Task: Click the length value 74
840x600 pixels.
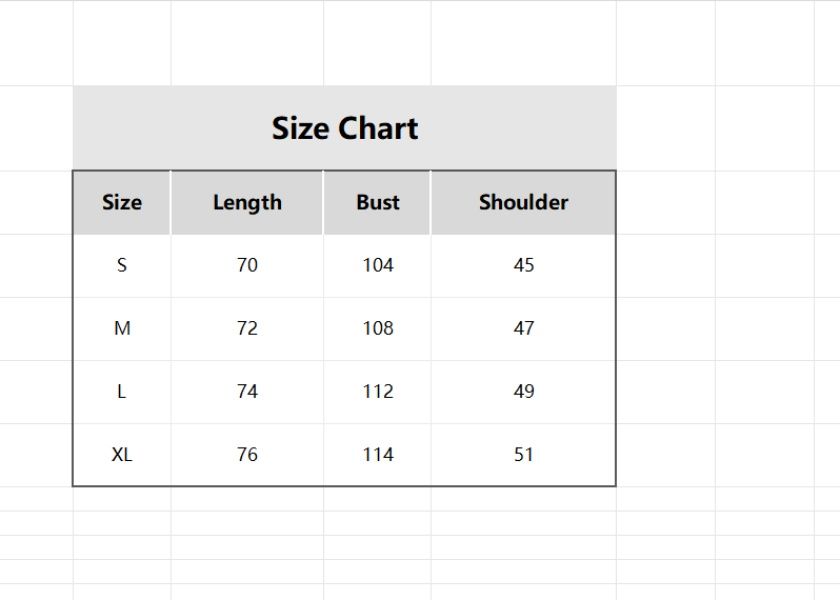Action: coord(247,391)
